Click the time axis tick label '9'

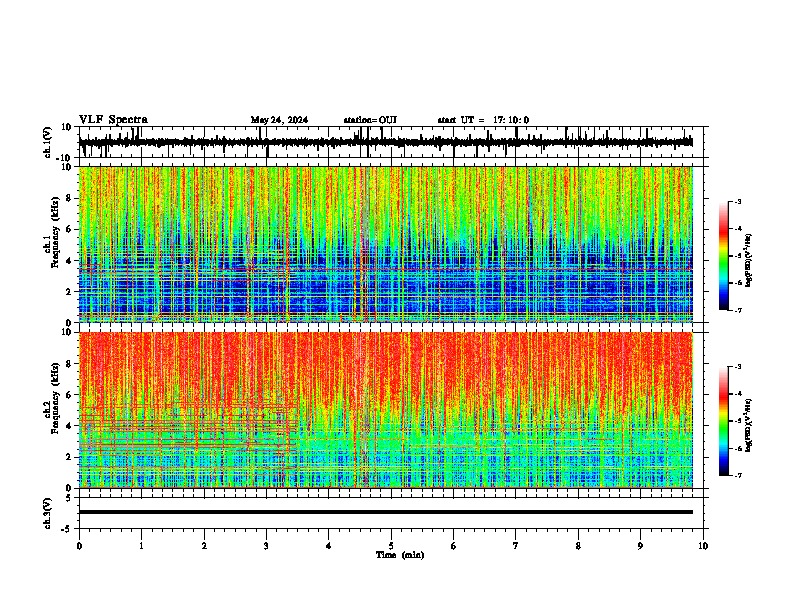(640, 546)
